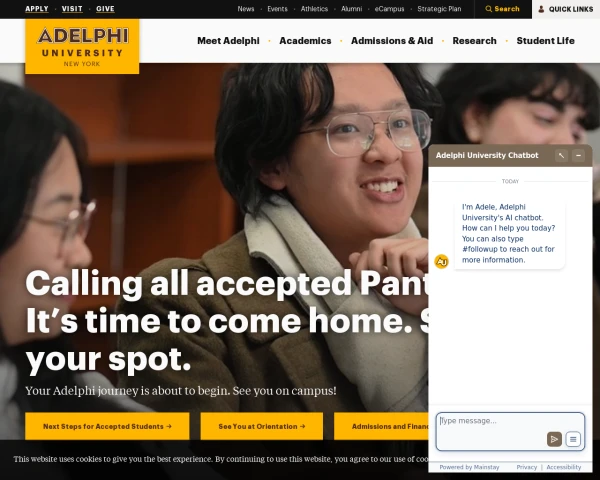Click the APPLY link in top bar
Viewport: 600px width, 480px height.
coord(37,8)
